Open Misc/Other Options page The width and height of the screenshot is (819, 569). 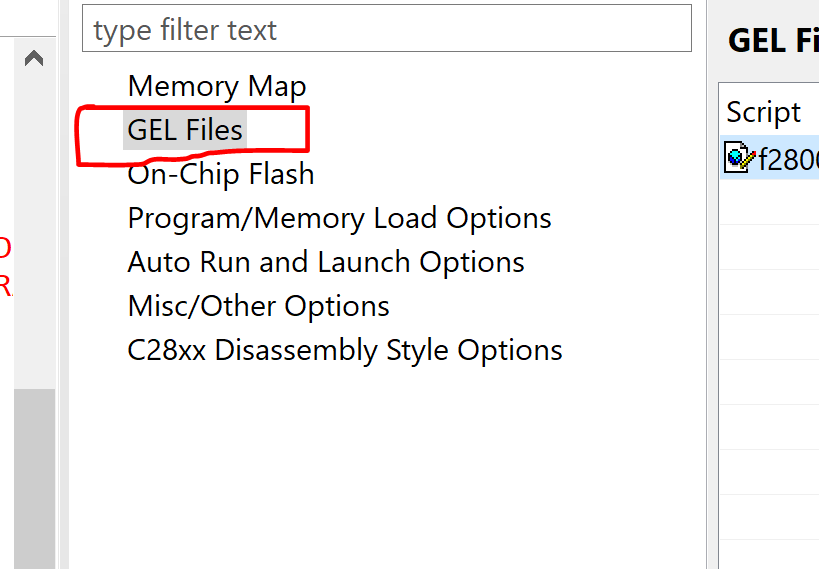coord(259,306)
